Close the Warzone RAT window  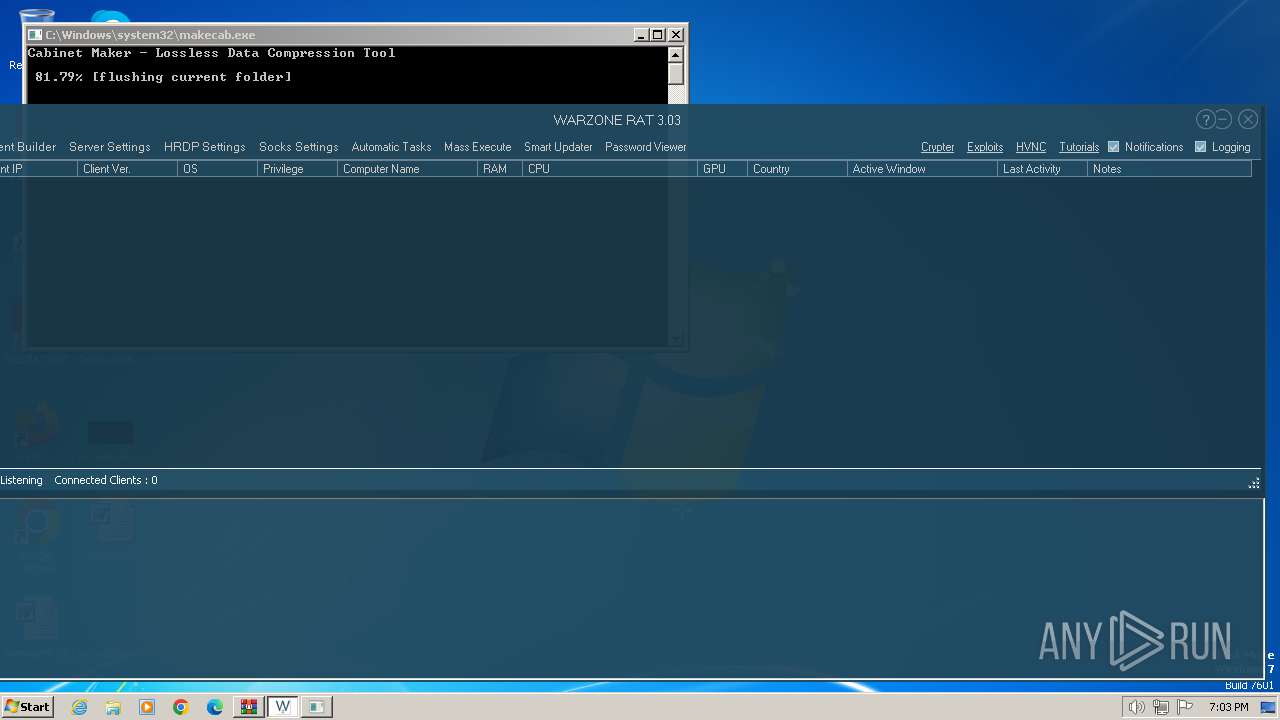pos(1248,119)
